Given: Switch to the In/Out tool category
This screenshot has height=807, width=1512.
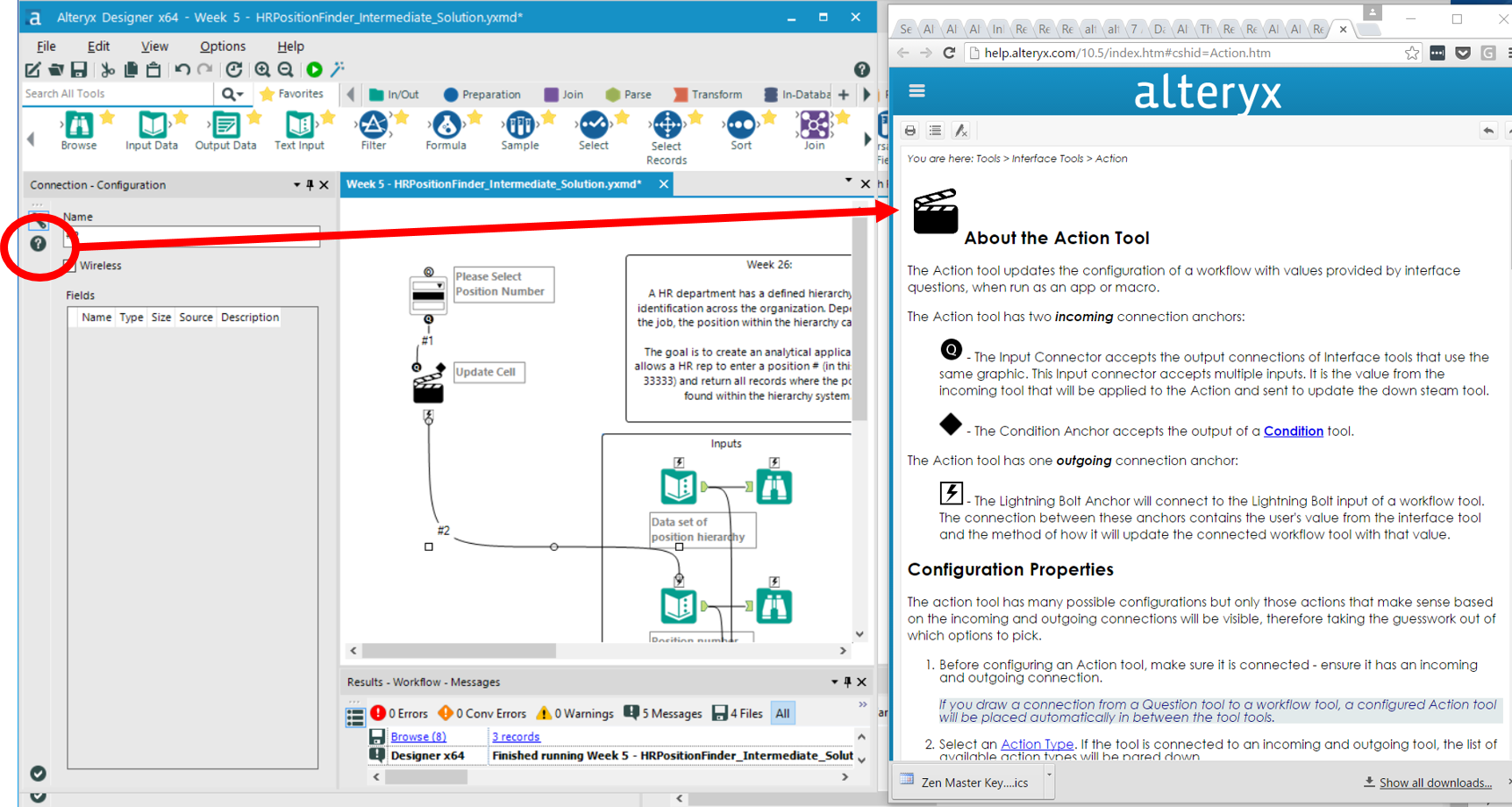Looking at the screenshot, I should tap(395, 94).
